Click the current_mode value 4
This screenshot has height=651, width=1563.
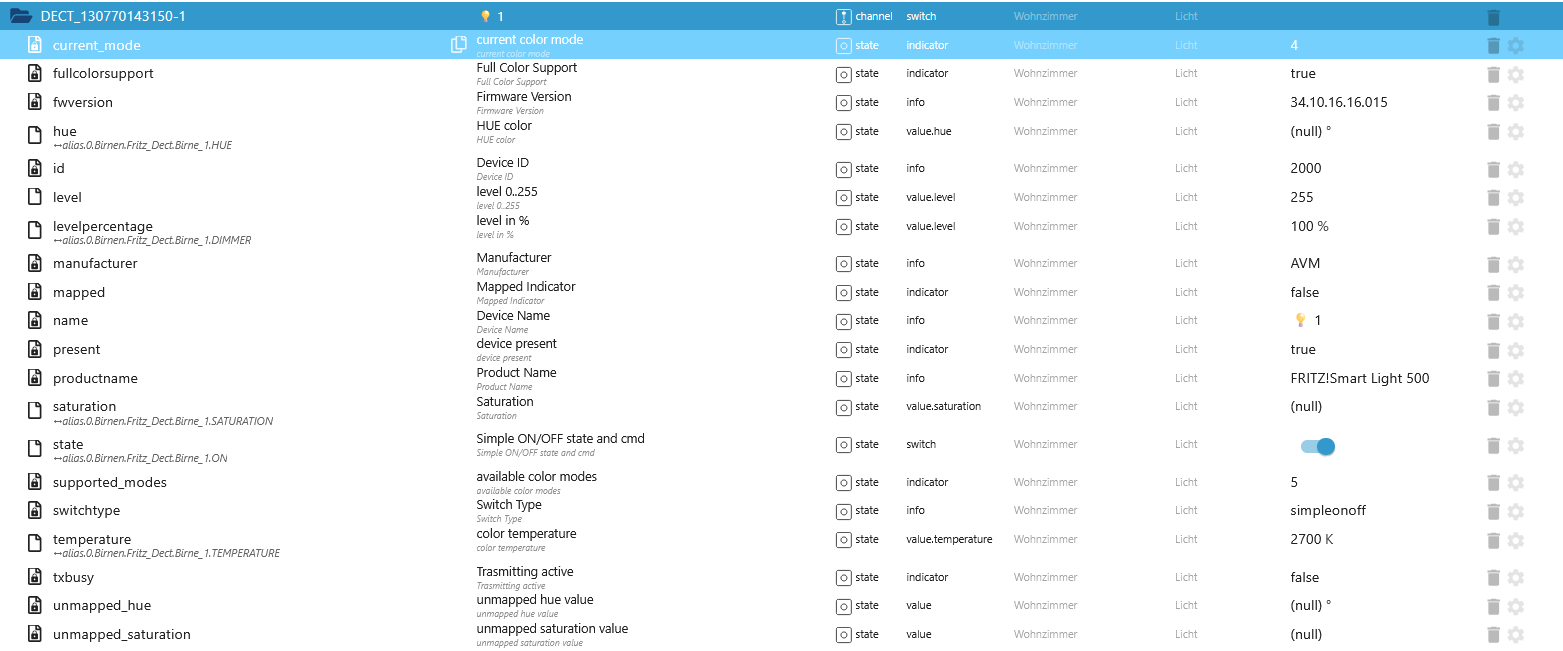point(1294,45)
